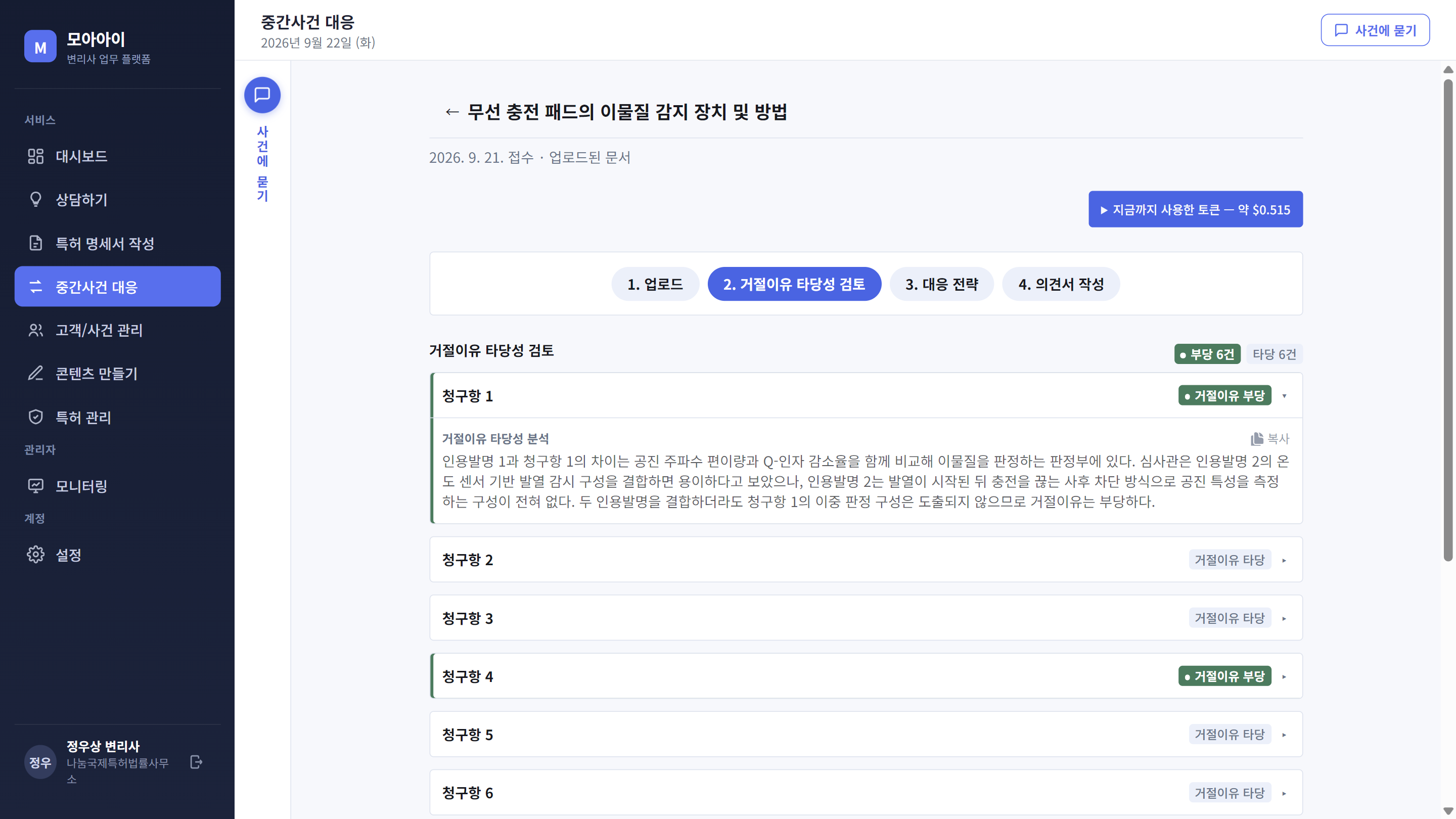Click 거절이유 타당 badge on 청구항 5
The height and width of the screenshot is (819, 1456).
point(1230,734)
